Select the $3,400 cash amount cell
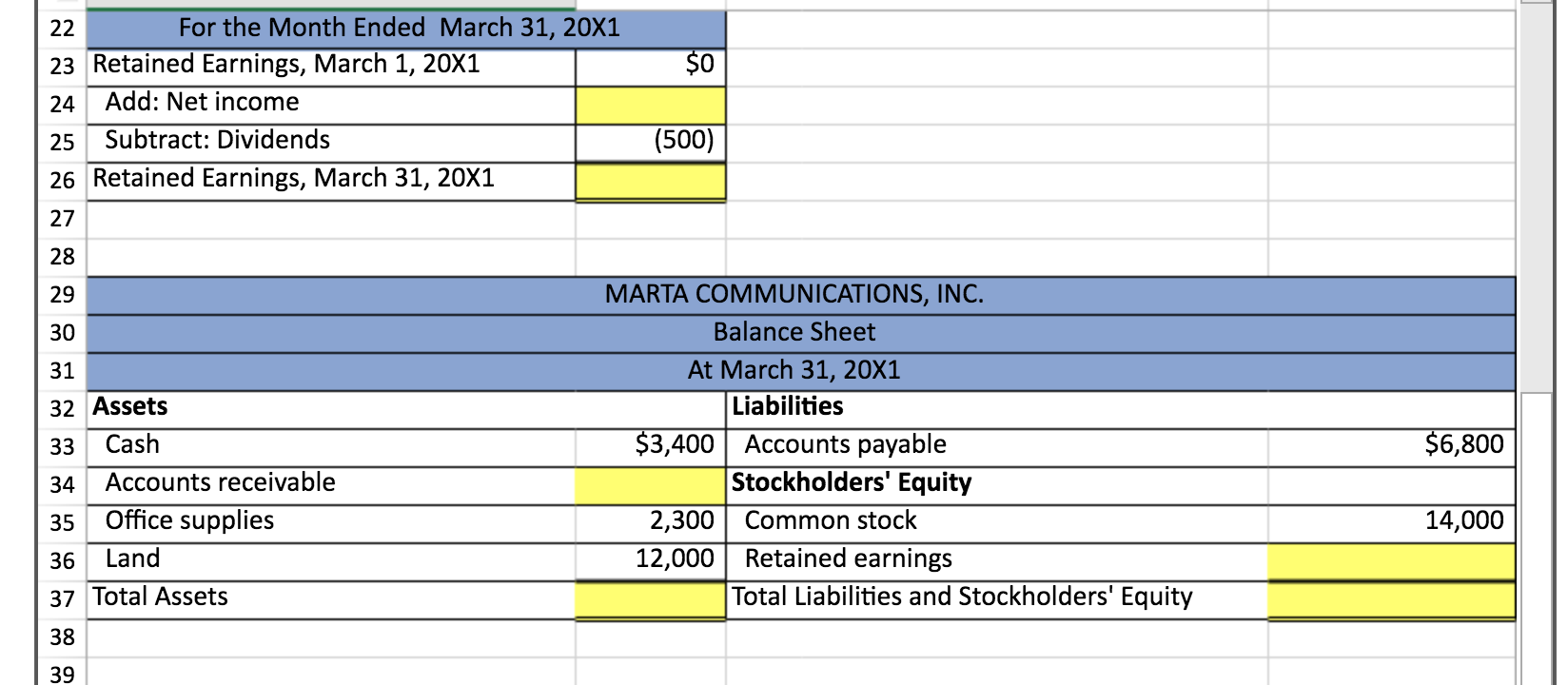The height and width of the screenshot is (685, 1568). (651, 448)
